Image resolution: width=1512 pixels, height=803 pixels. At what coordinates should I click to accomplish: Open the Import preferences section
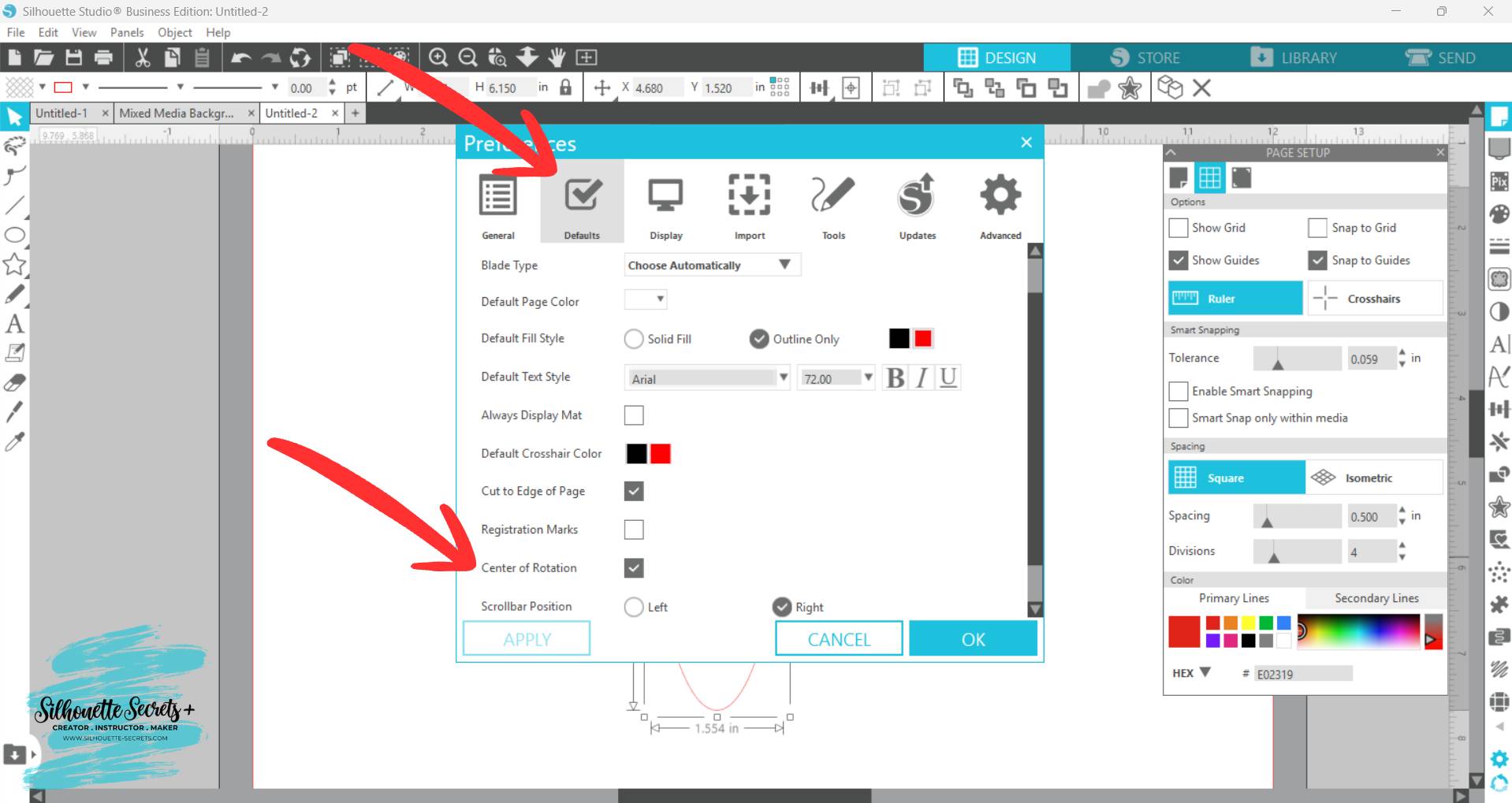pyautogui.click(x=749, y=204)
